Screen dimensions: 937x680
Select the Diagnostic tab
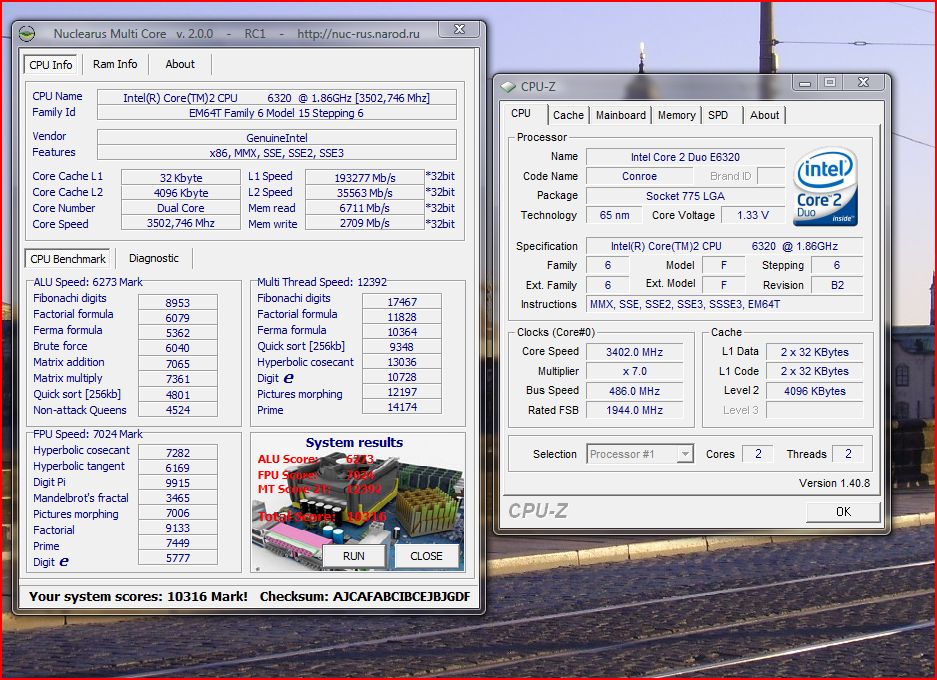point(154,258)
